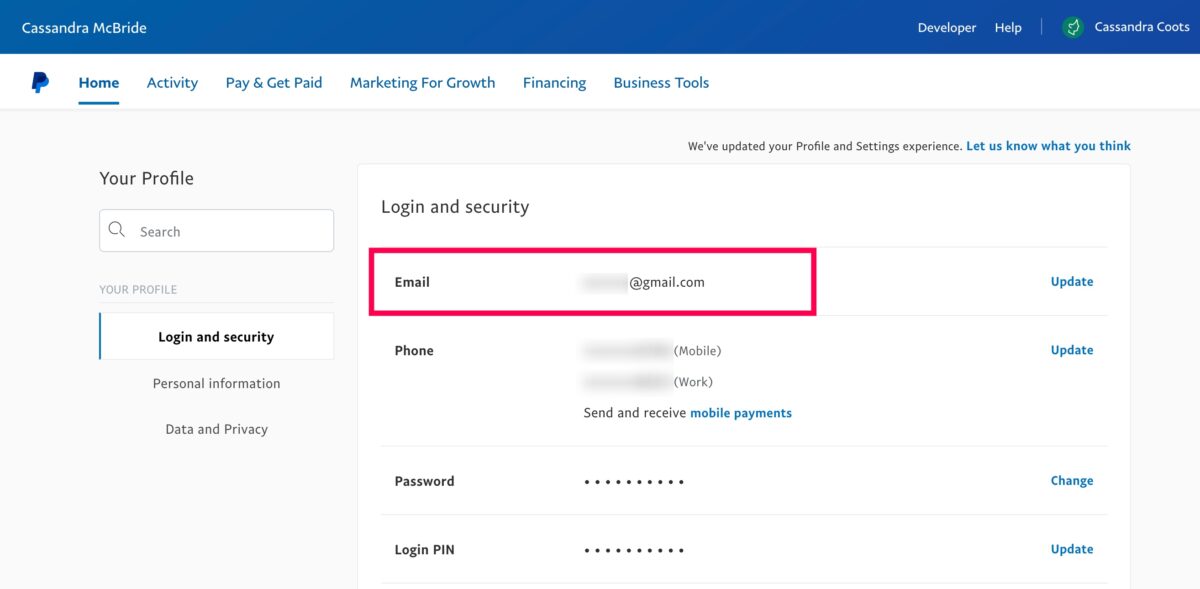Click Change for the Password row
The height and width of the screenshot is (589, 1200).
[1072, 481]
